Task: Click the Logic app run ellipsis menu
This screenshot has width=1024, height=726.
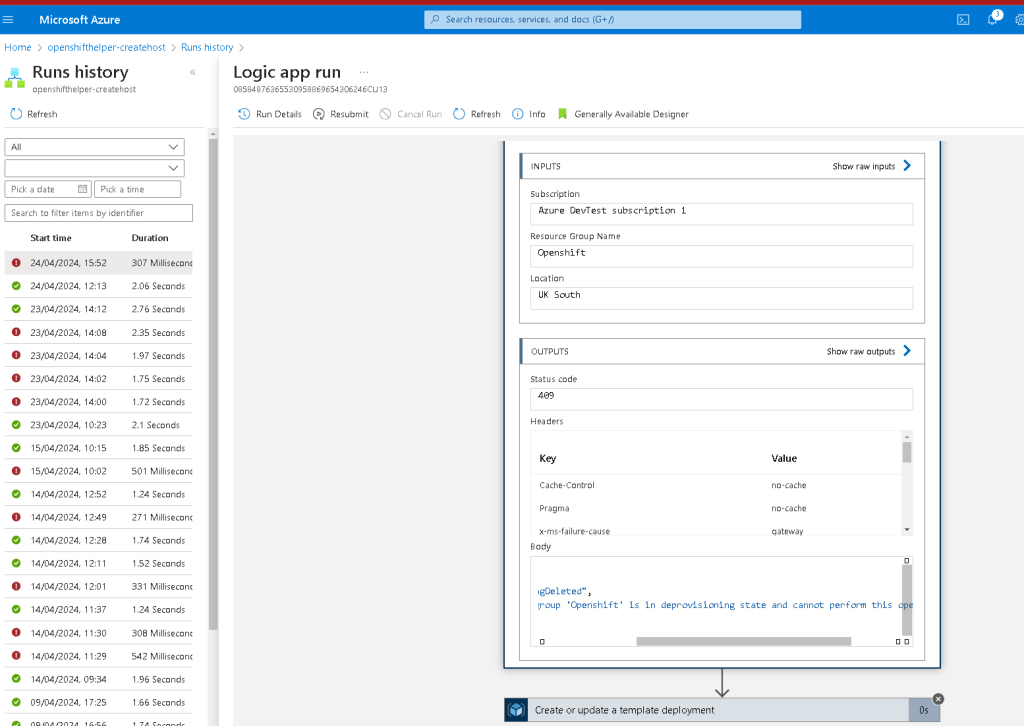Action: click(364, 72)
